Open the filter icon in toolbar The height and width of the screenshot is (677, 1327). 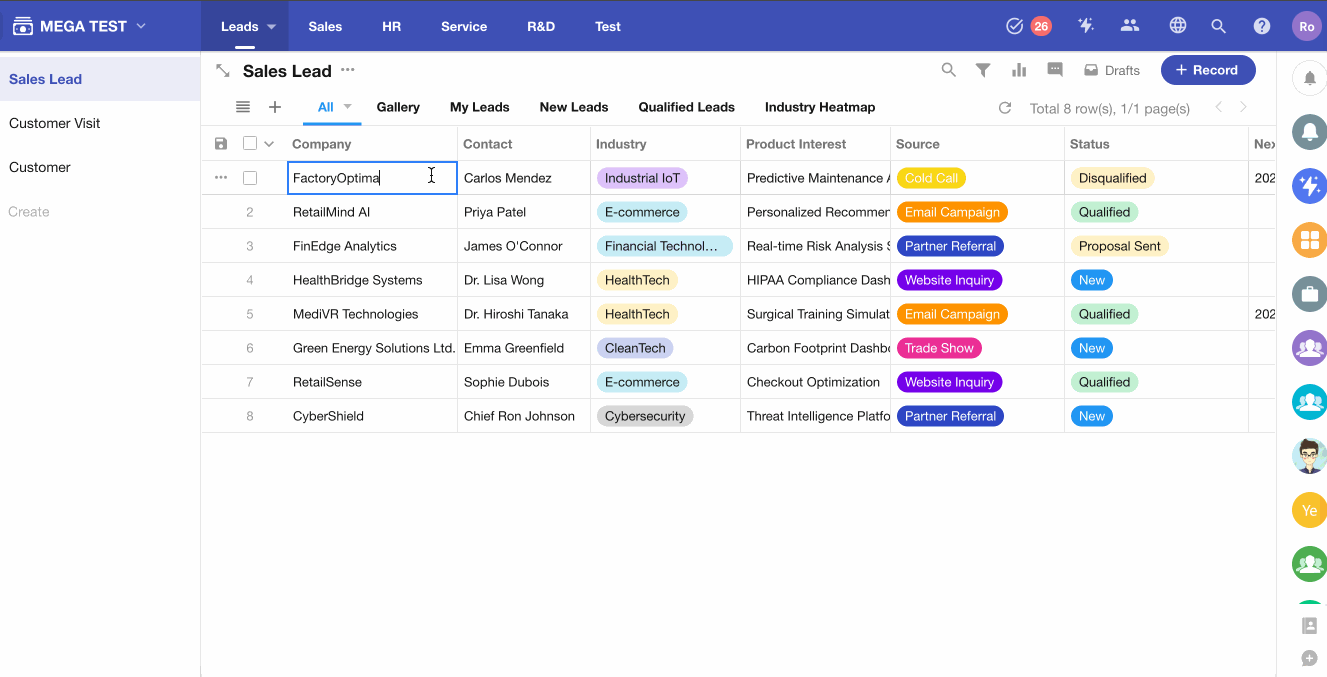pyautogui.click(x=983, y=70)
